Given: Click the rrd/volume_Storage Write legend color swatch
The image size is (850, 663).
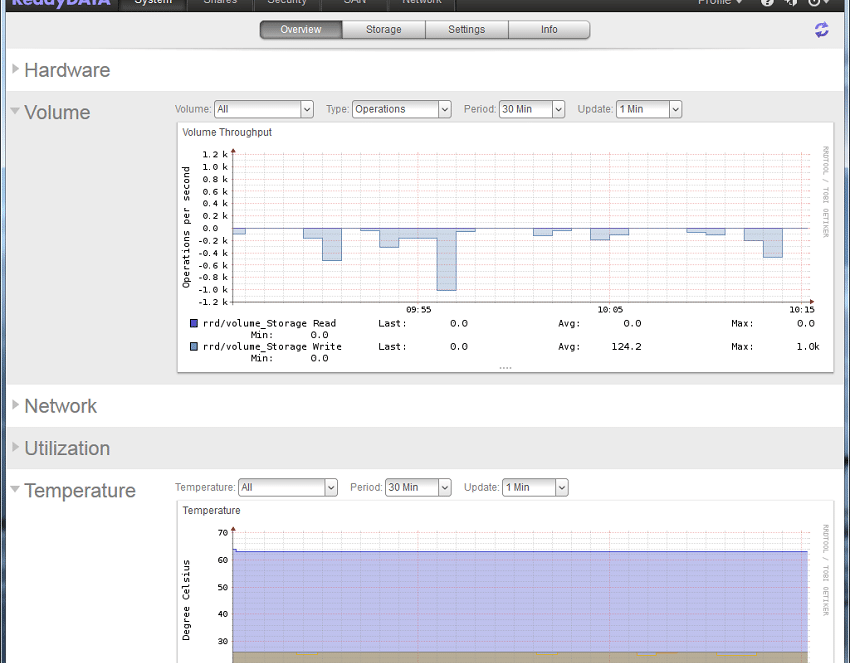Looking at the screenshot, I should pos(194,346).
